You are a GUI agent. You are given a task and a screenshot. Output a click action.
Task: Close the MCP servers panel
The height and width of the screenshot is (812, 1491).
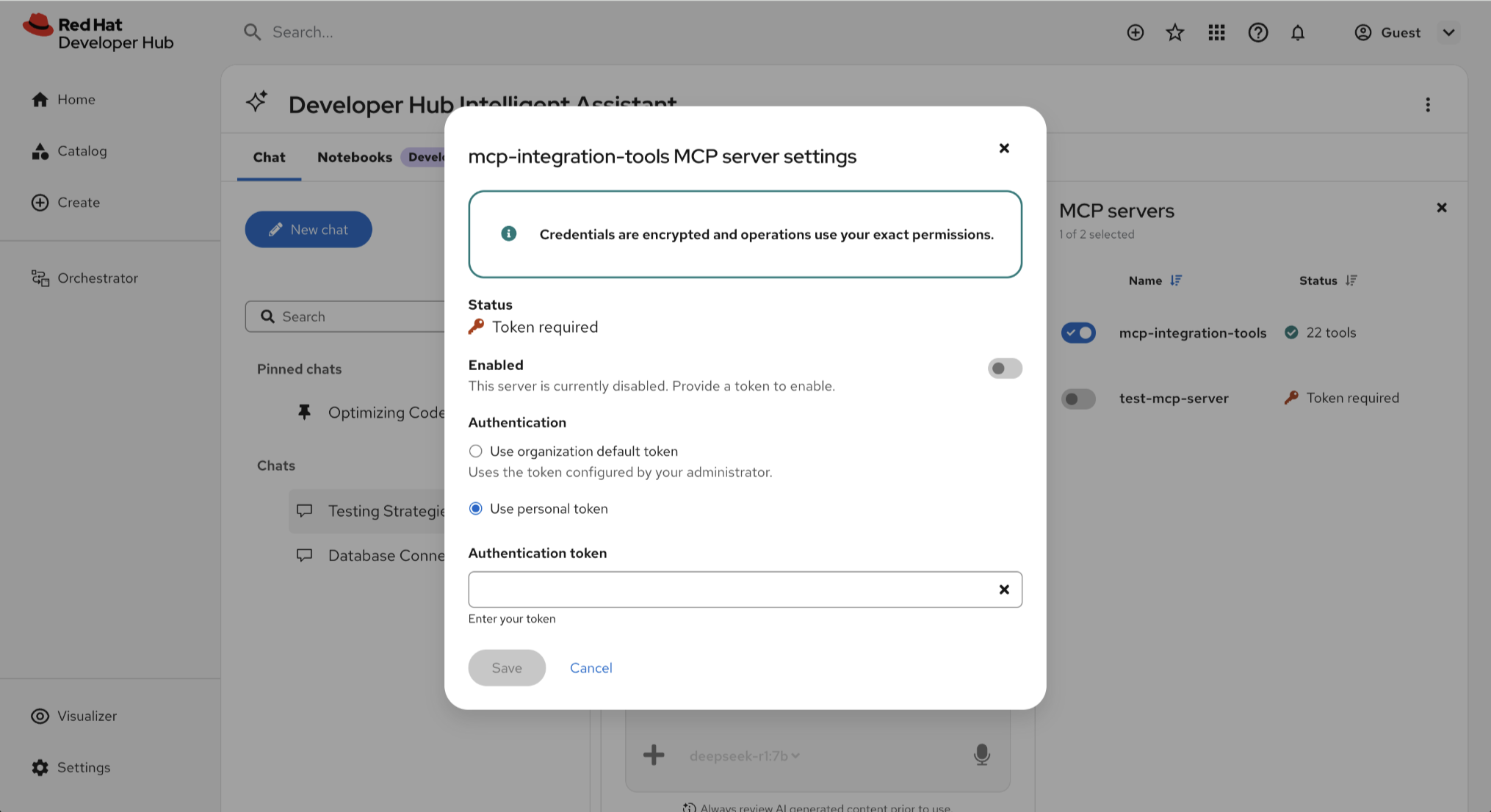pos(1442,208)
